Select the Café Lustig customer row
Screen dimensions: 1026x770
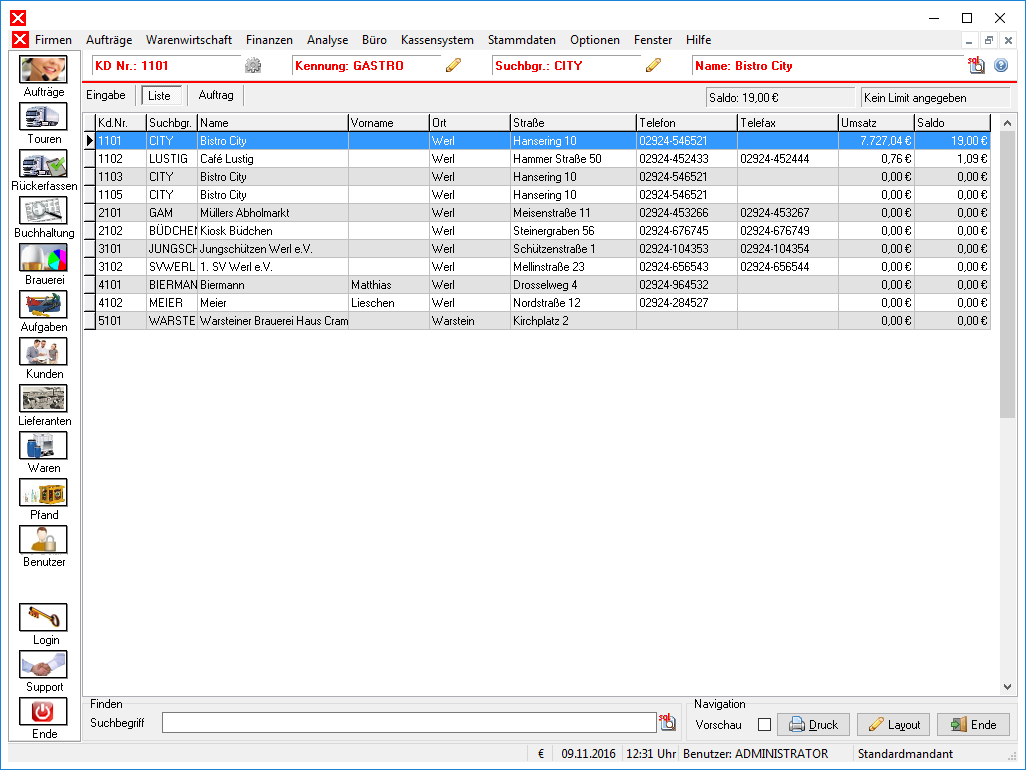pos(542,159)
